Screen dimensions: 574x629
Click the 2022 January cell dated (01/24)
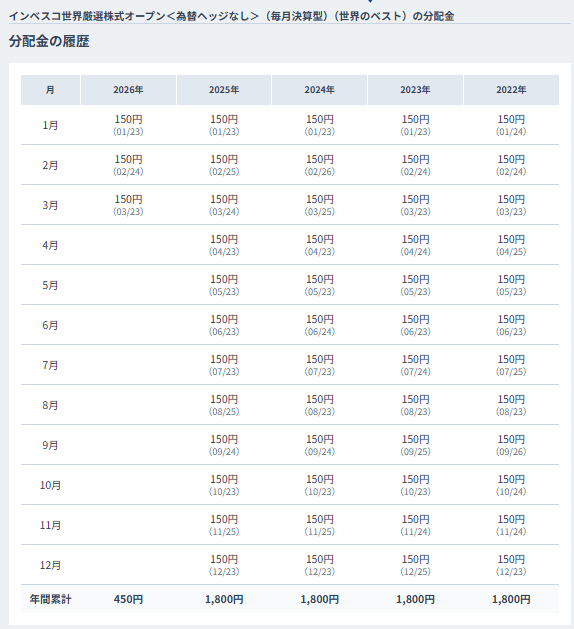(x=511, y=125)
